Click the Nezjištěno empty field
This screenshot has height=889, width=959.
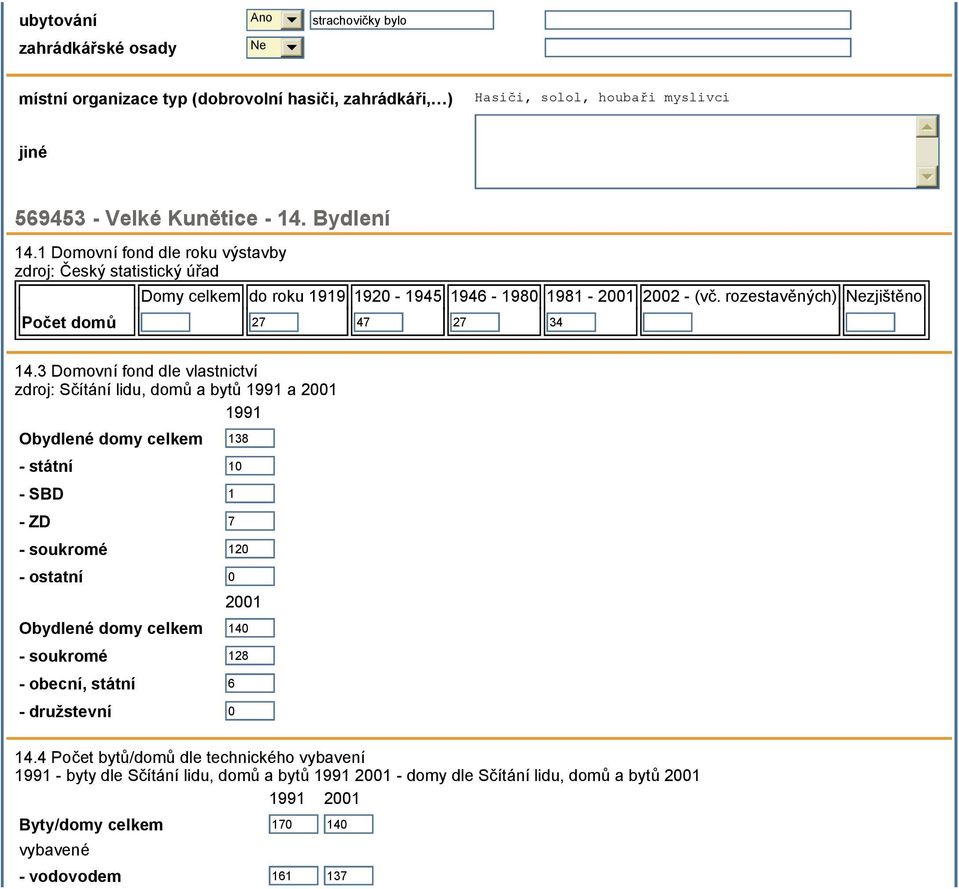[x=870, y=322]
